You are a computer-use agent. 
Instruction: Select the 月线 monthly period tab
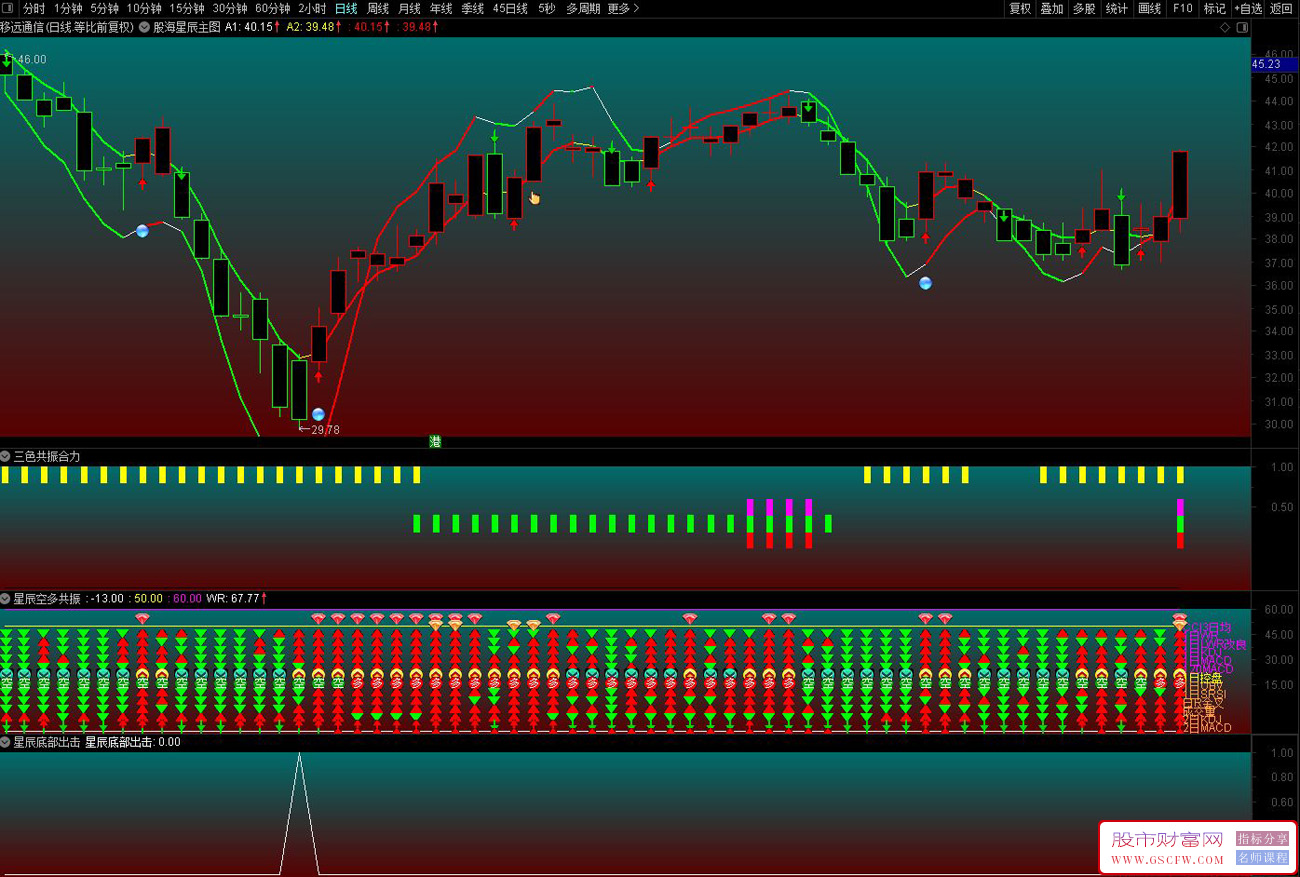(x=410, y=8)
